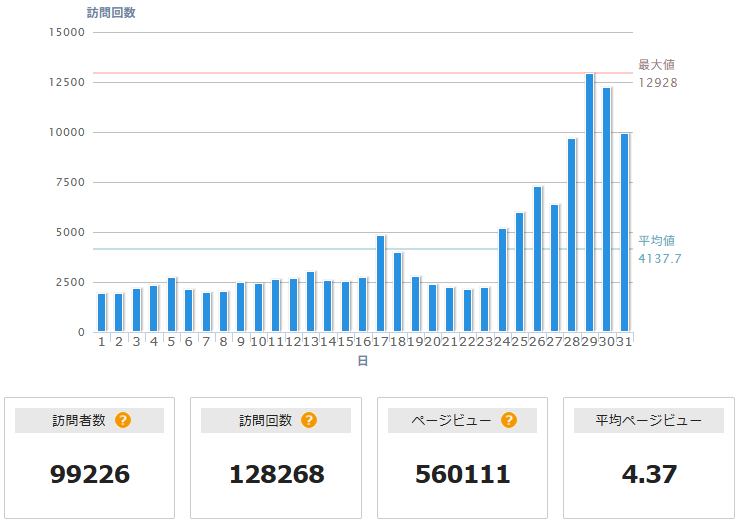Screen dimensions: 741x523
Task: Click the 平均ページビュー card header
Action: pos(648,421)
